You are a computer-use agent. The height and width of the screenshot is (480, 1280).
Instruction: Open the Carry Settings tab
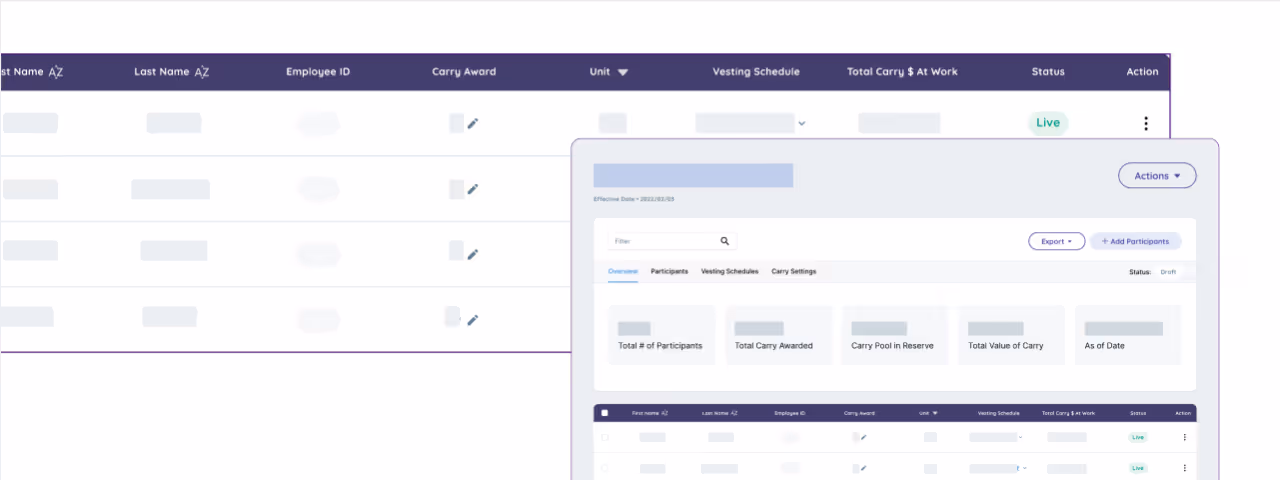point(794,272)
